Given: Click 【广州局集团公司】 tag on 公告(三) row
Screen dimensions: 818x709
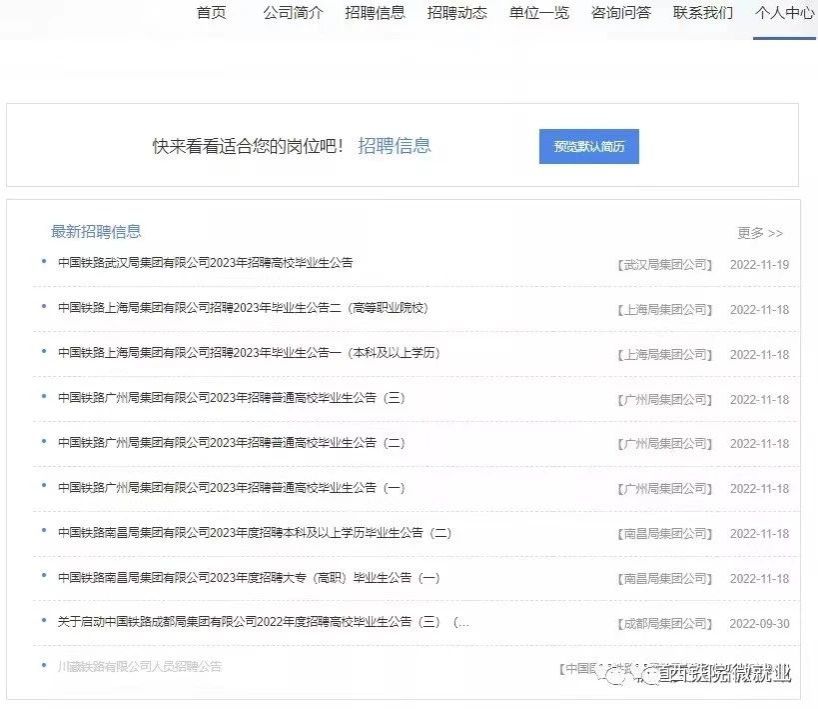Looking at the screenshot, I should coord(665,400).
